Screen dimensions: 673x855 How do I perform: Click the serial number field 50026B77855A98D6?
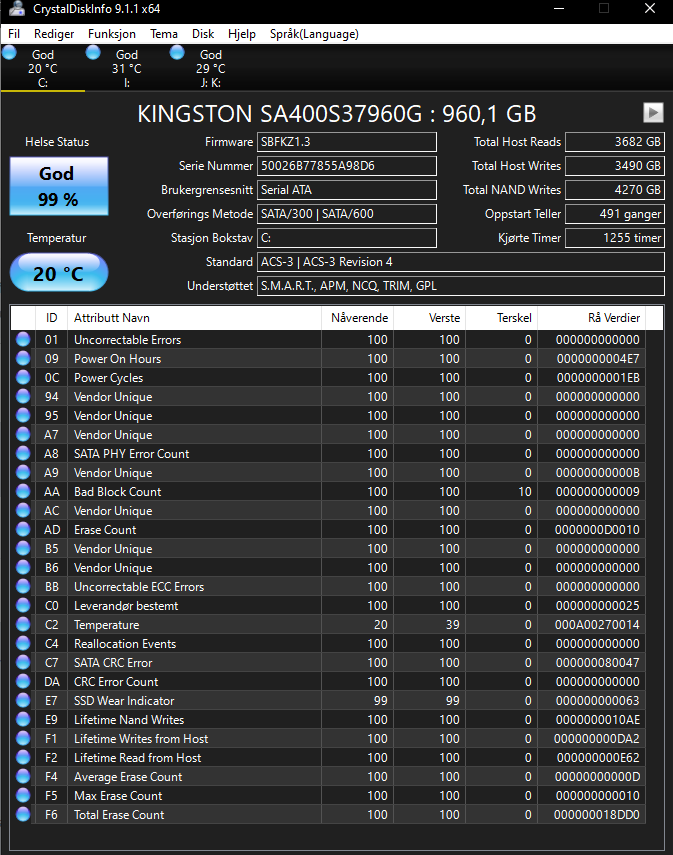click(x=347, y=166)
